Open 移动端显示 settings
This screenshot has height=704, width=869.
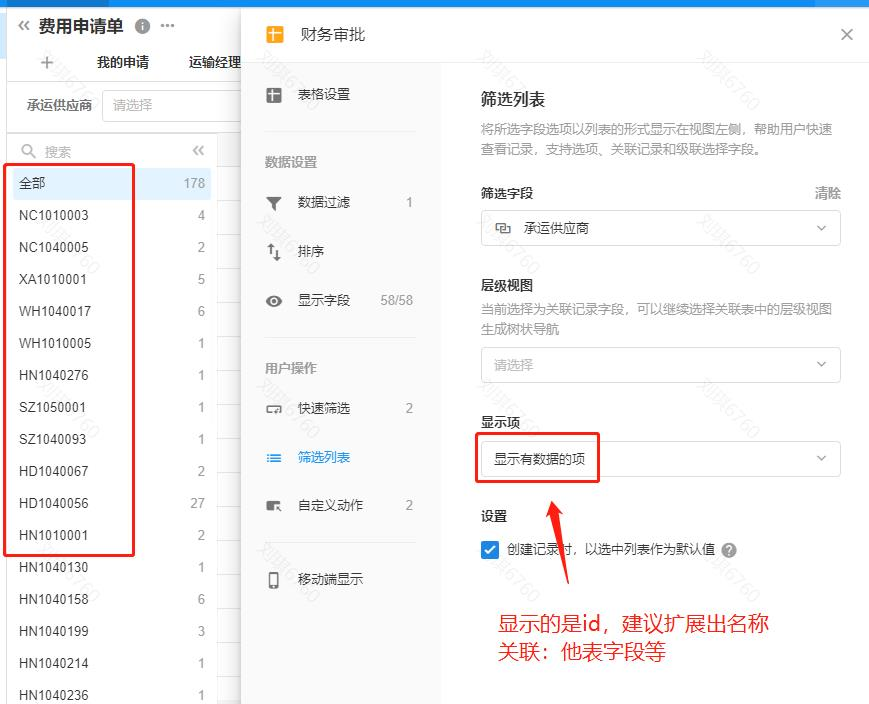coord(330,580)
